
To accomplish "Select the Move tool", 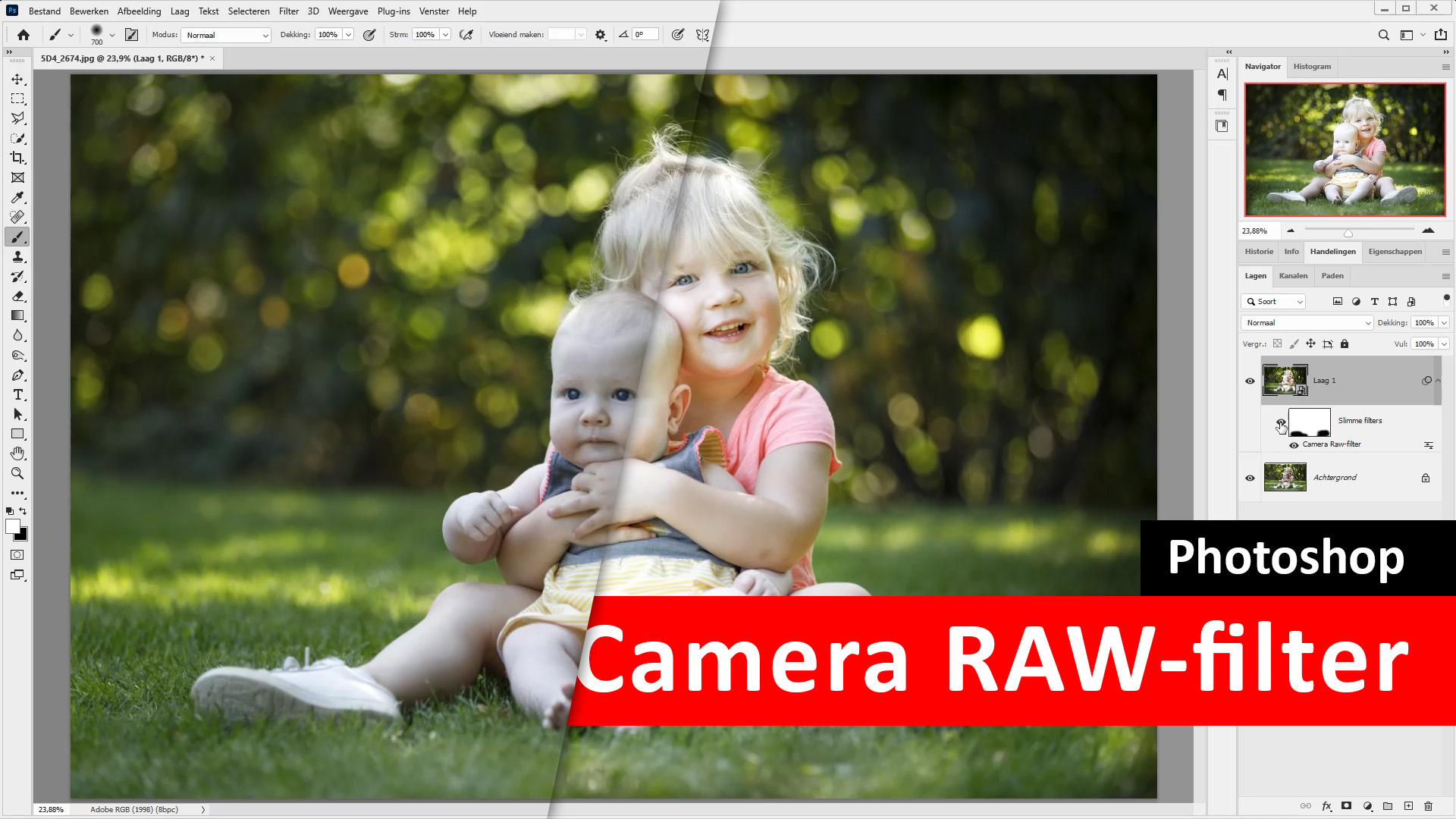I will tap(17, 80).
